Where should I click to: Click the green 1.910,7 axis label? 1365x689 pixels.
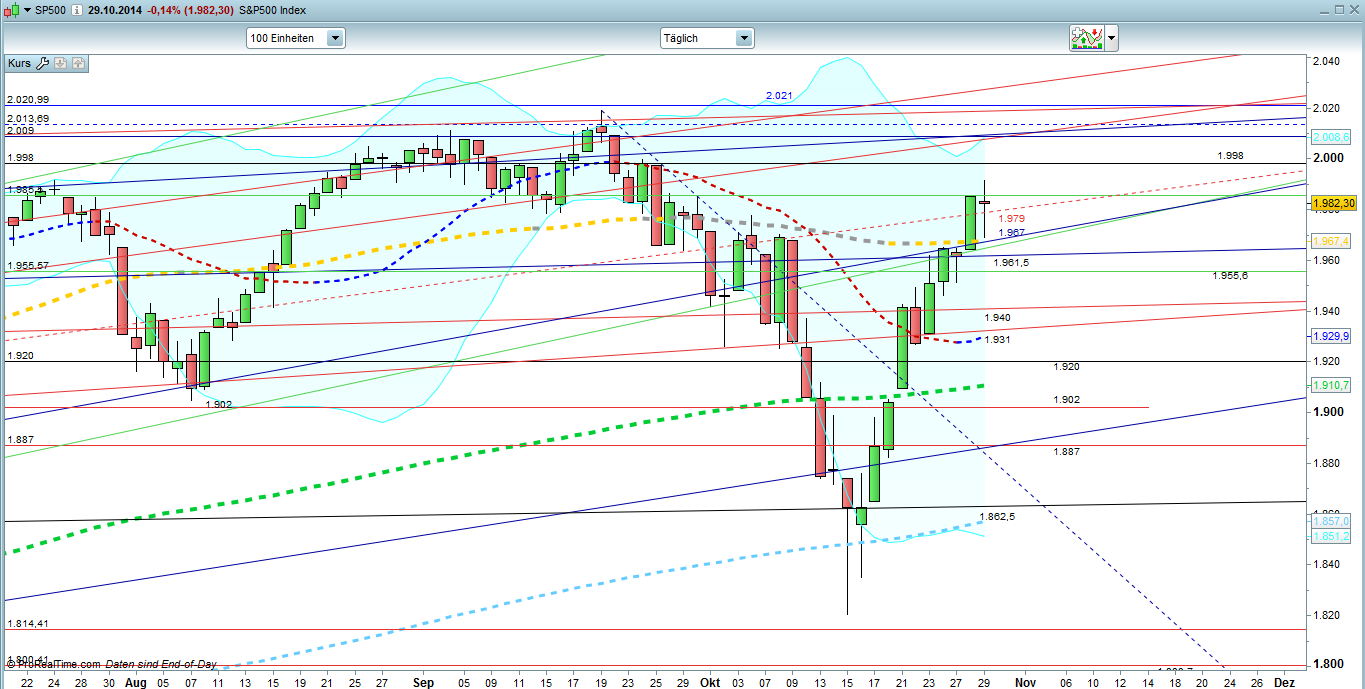[x=1332, y=386]
